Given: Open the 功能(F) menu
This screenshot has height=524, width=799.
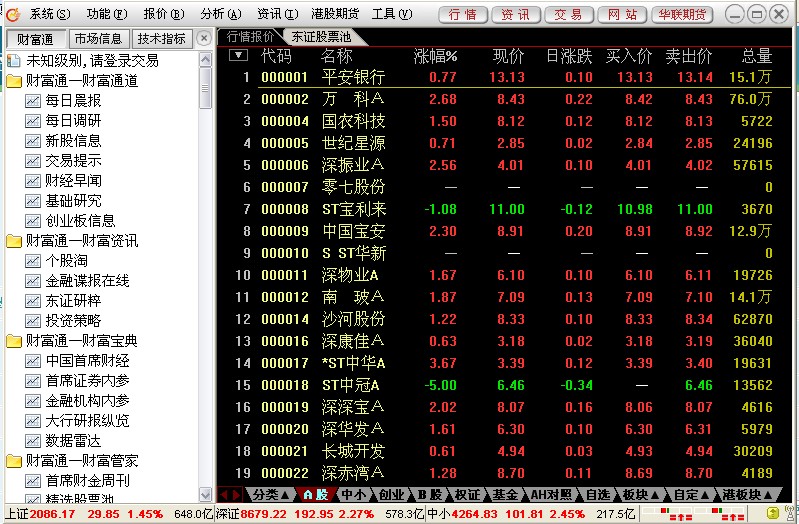Looking at the screenshot, I should (107, 14).
